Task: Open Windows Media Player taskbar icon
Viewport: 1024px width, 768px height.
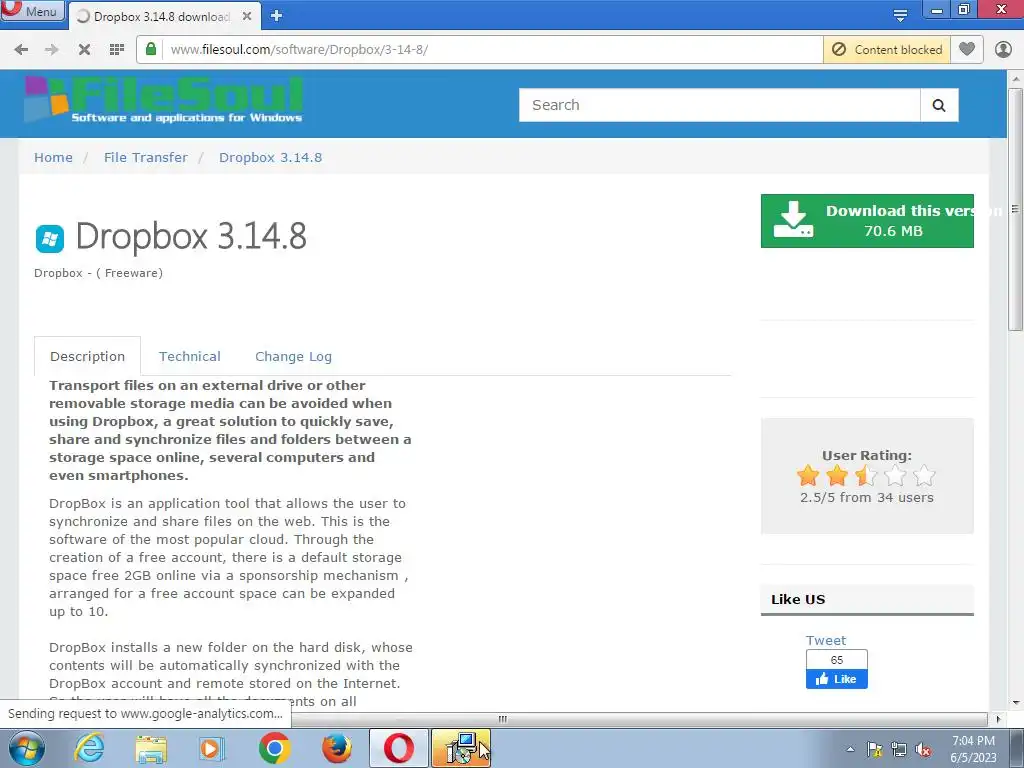Action: tap(212, 748)
